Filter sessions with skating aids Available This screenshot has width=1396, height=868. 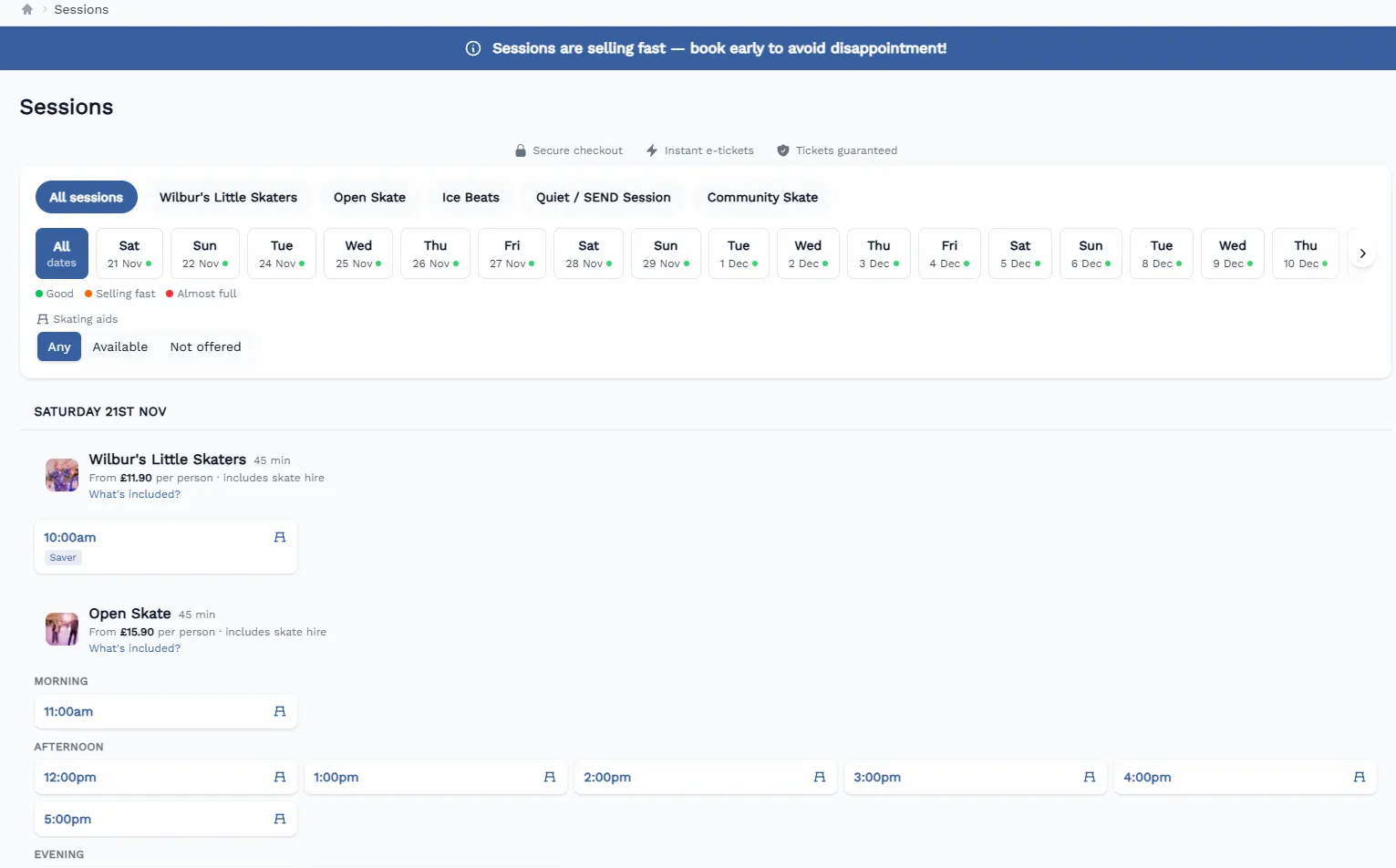[x=120, y=346]
